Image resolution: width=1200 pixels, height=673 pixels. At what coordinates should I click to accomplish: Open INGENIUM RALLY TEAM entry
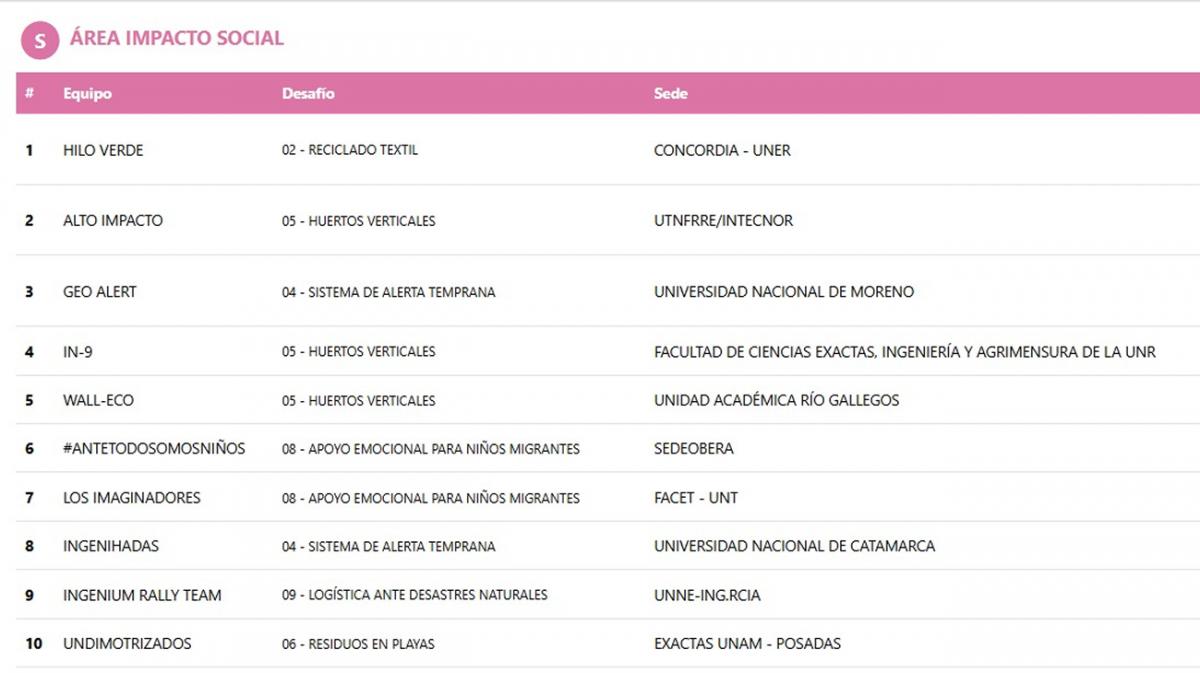click(142, 595)
